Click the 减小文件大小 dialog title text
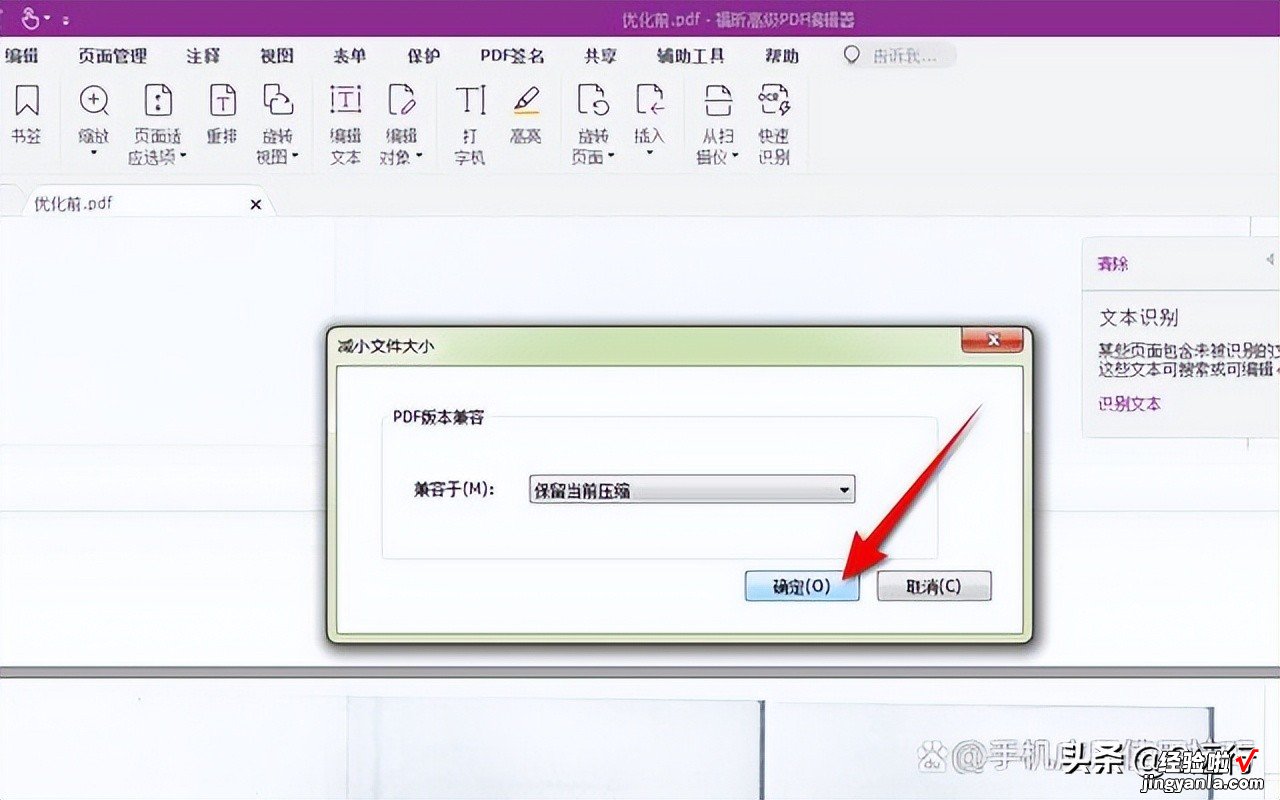 [385, 346]
